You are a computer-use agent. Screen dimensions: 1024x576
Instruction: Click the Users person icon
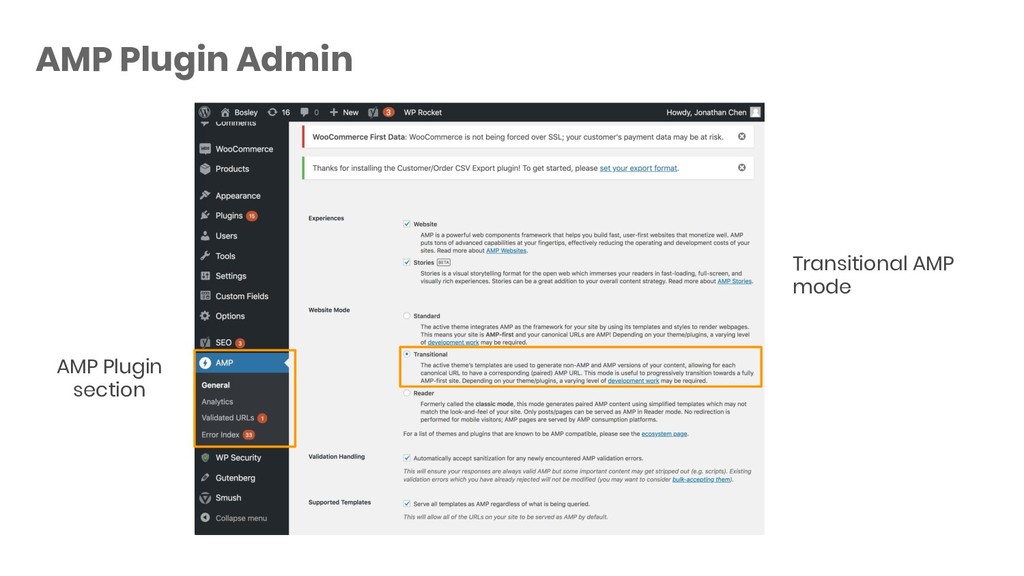click(205, 236)
